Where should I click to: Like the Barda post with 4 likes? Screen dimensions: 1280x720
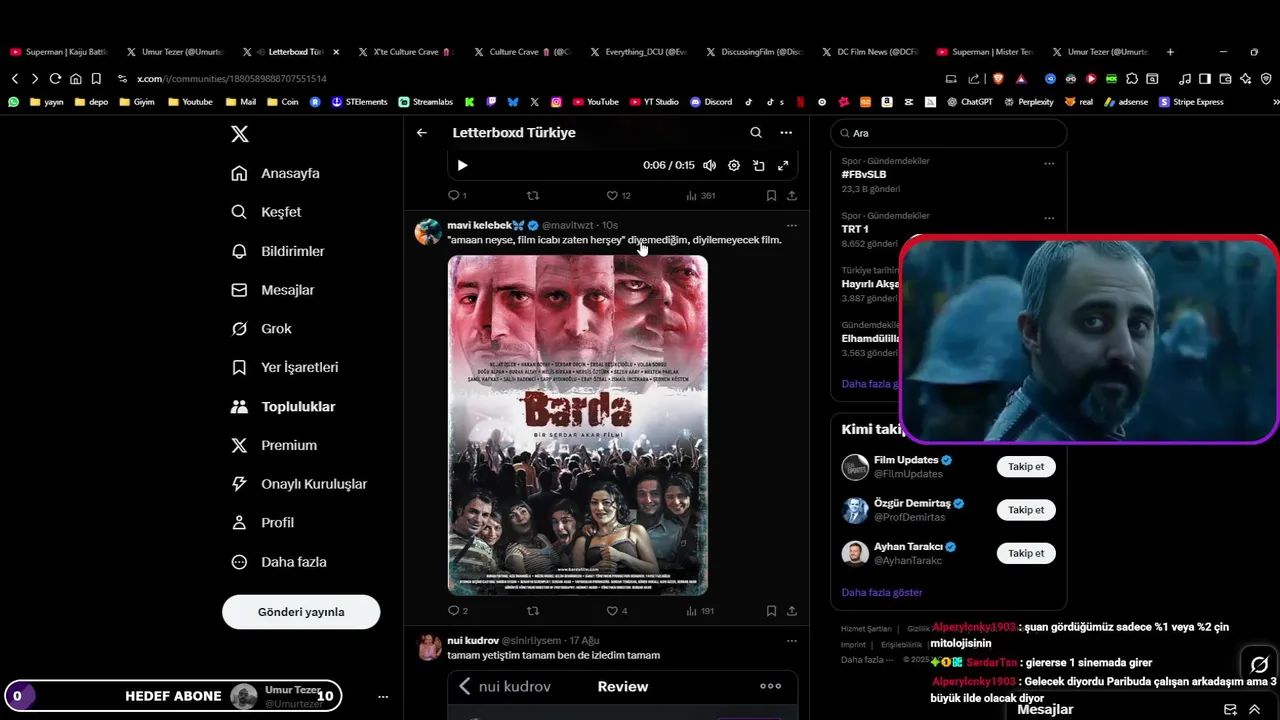(x=617, y=610)
